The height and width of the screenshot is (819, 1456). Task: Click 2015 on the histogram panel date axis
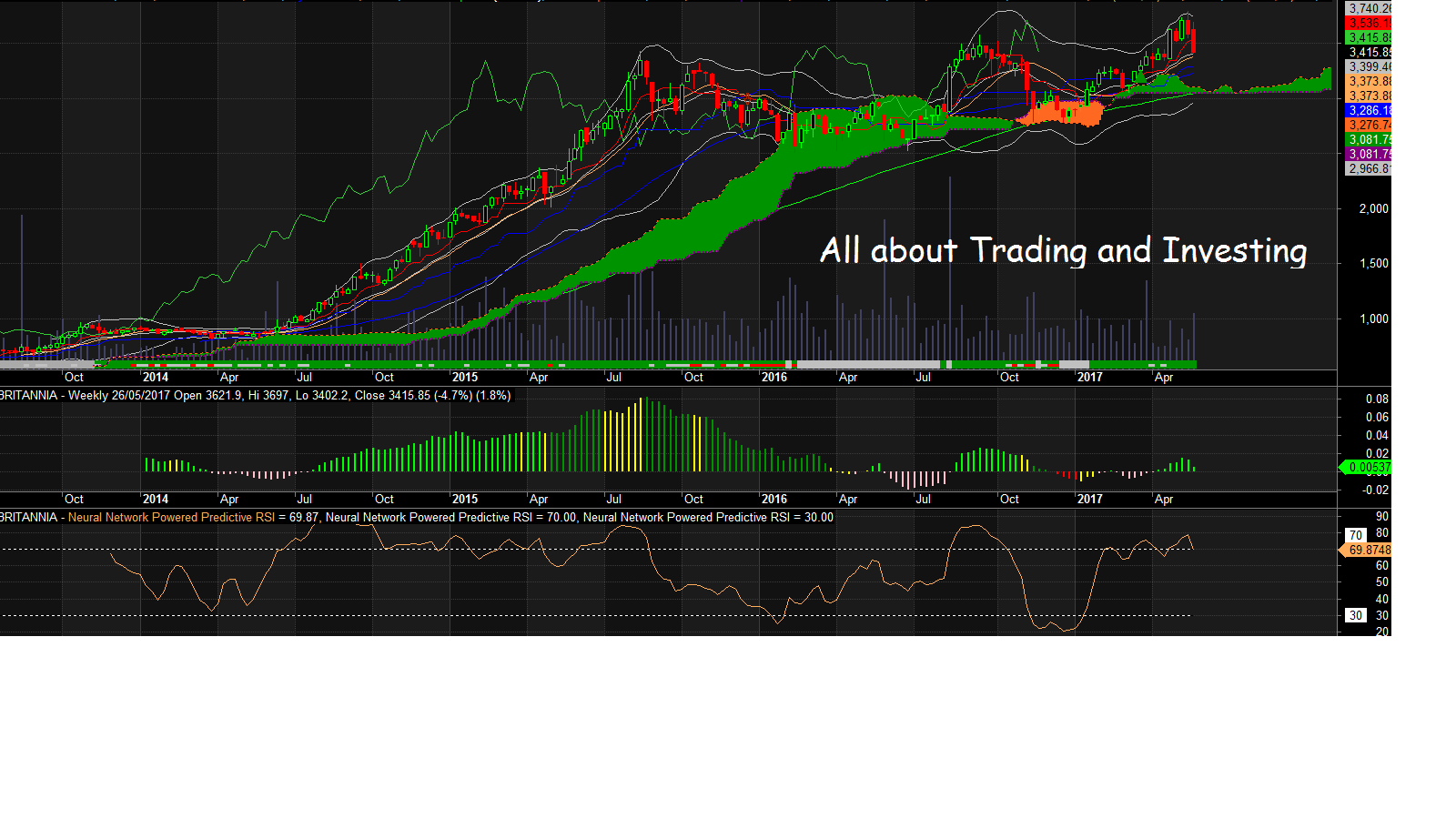pos(465,500)
